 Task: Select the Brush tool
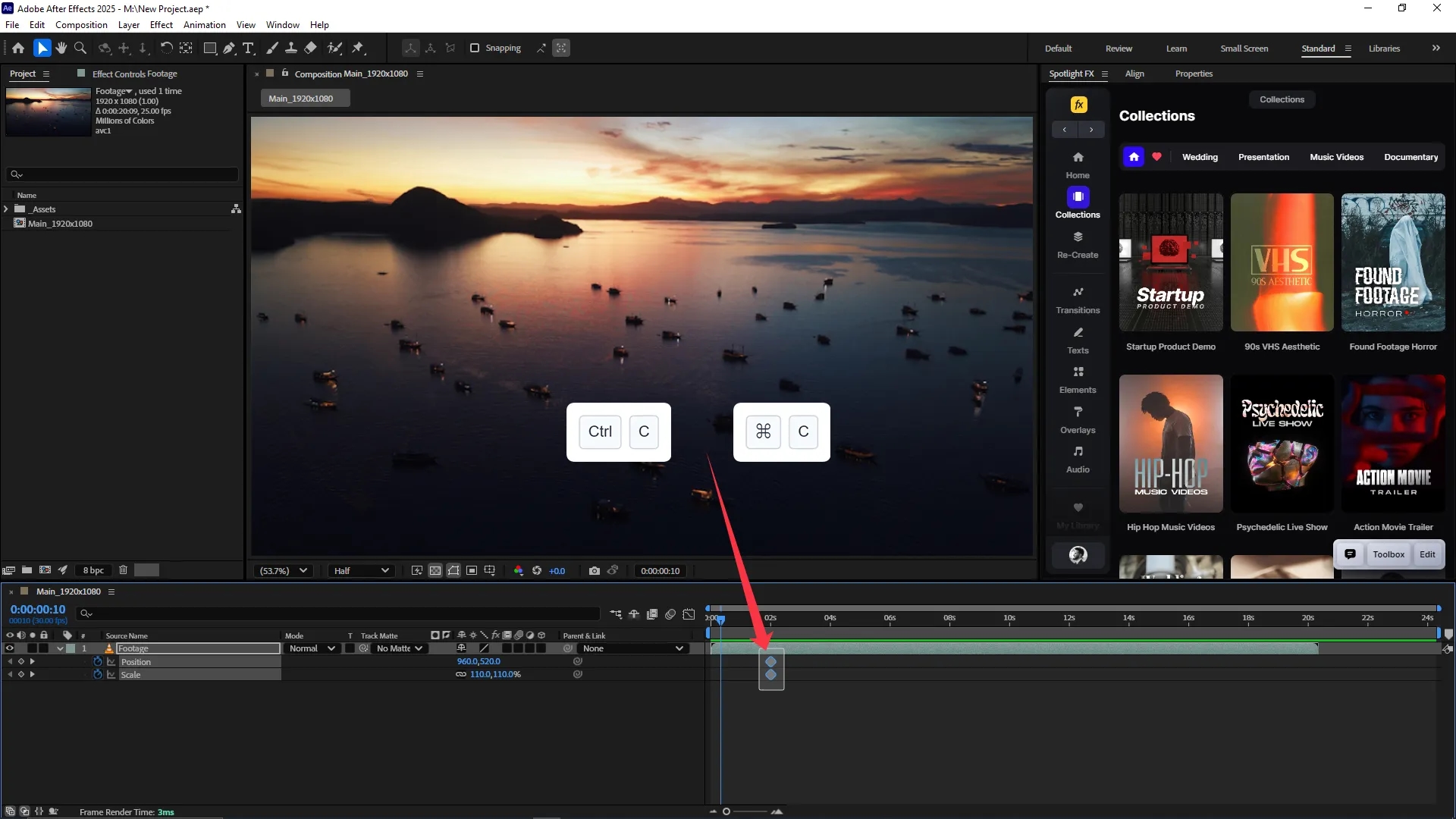[x=272, y=48]
